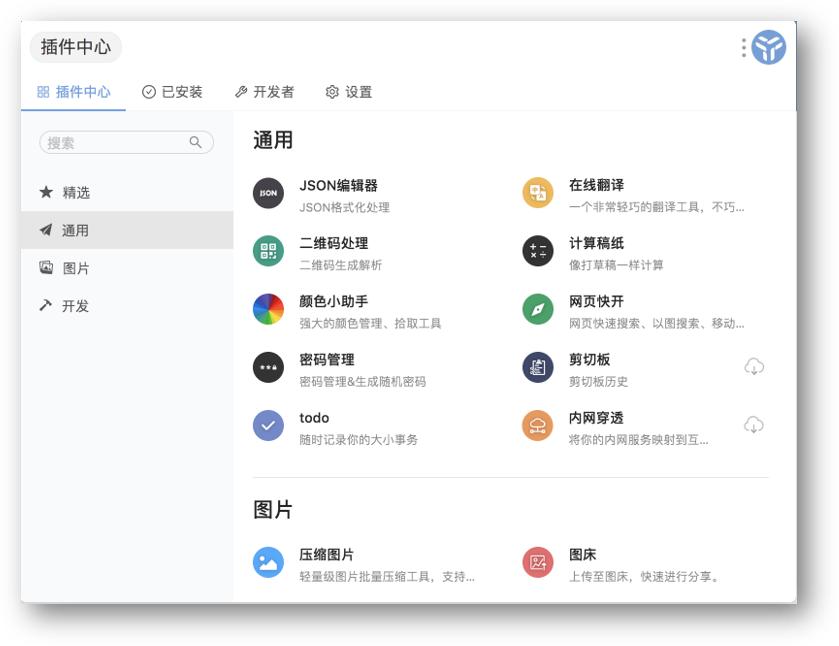Download the 剪切板 plugin via cloud icon
This screenshot has height=646, width=839.
click(755, 367)
